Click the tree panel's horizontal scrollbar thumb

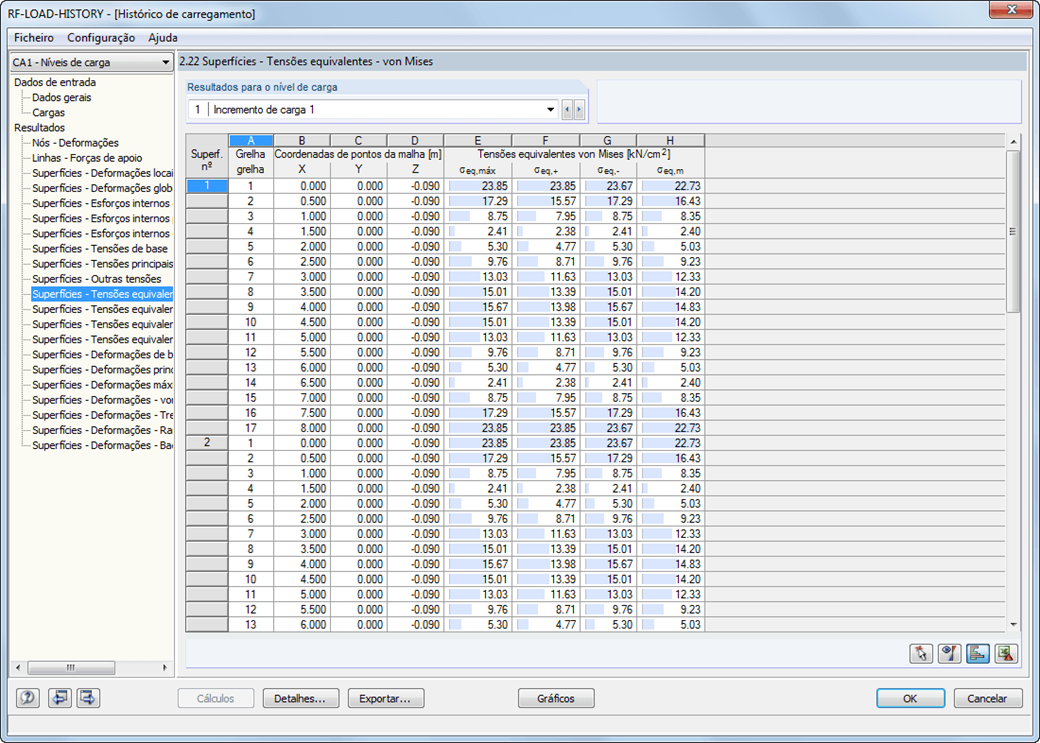click(x=72, y=667)
